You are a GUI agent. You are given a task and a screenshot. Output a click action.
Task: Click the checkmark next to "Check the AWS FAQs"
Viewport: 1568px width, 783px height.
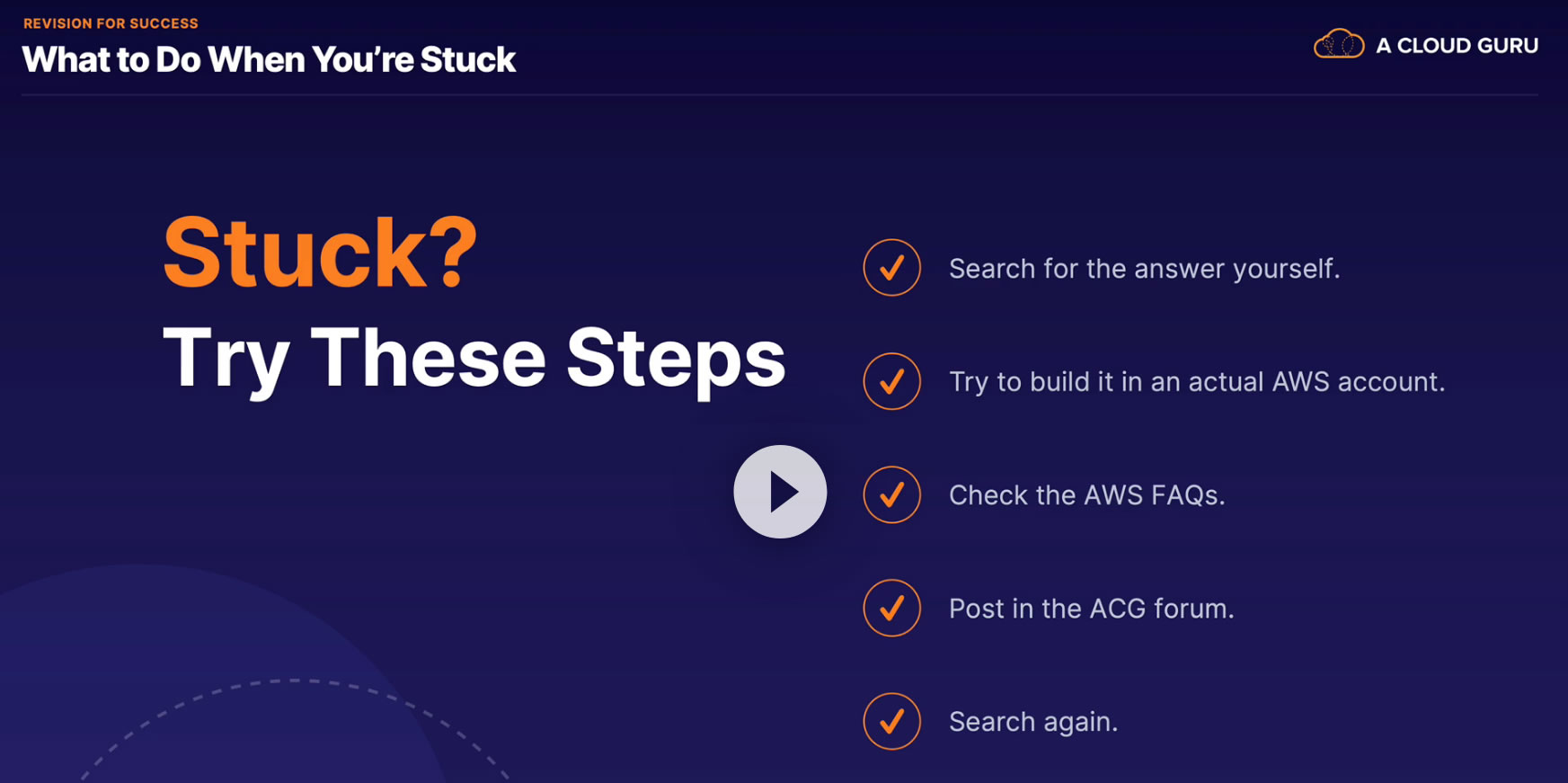tap(891, 494)
